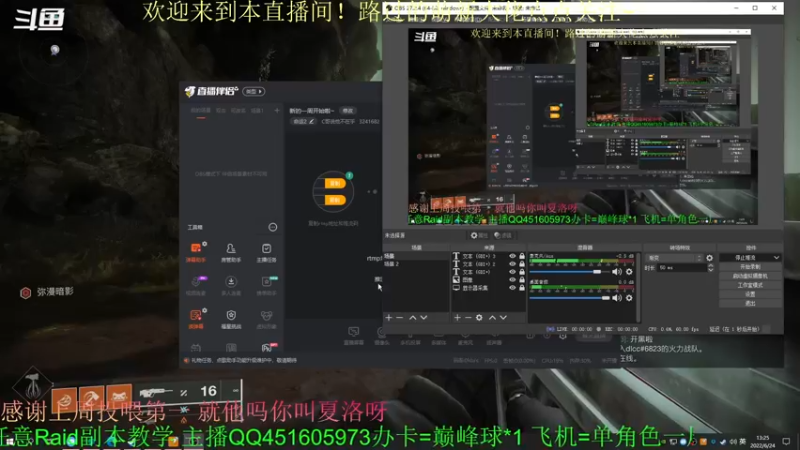Screen dimensions: 800x450
Task: Open 属性 for the selected source
Action: (479, 235)
